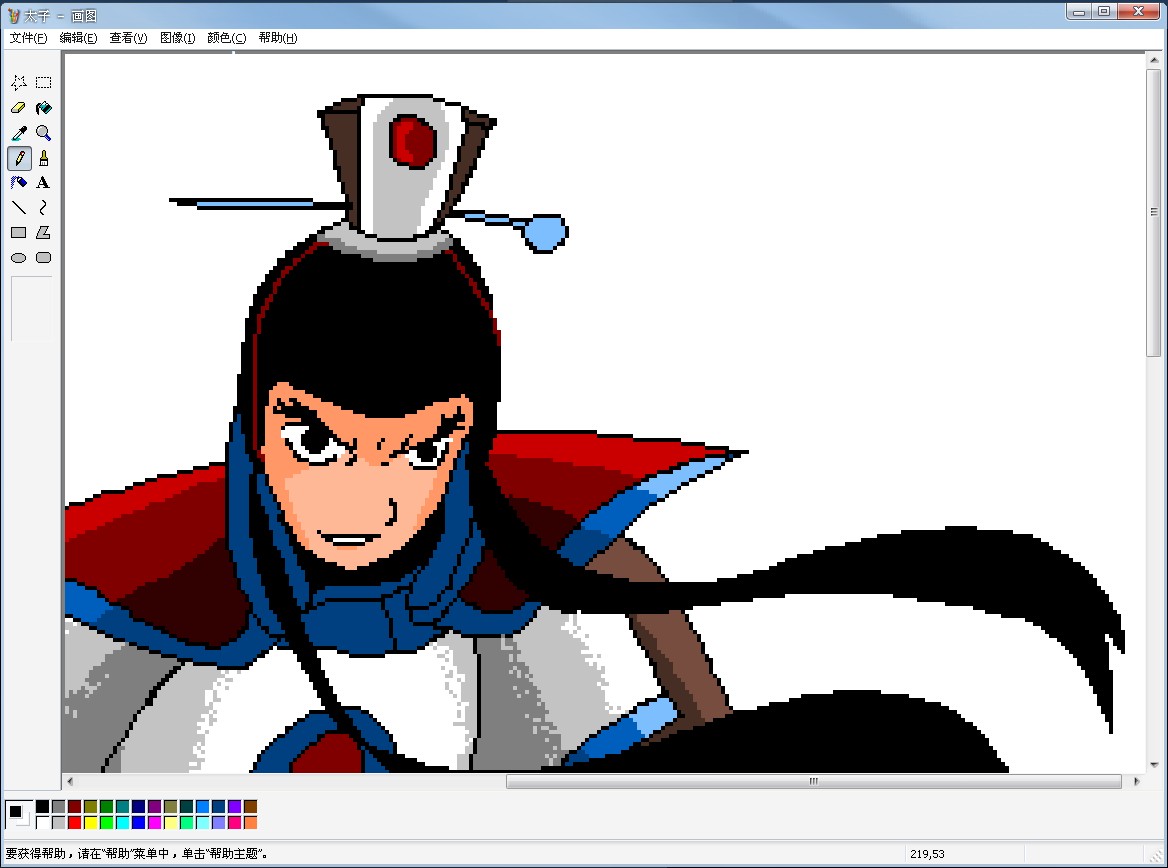Activate the Pick Color eyedropper tool
The image size is (1168, 868).
(19, 133)
